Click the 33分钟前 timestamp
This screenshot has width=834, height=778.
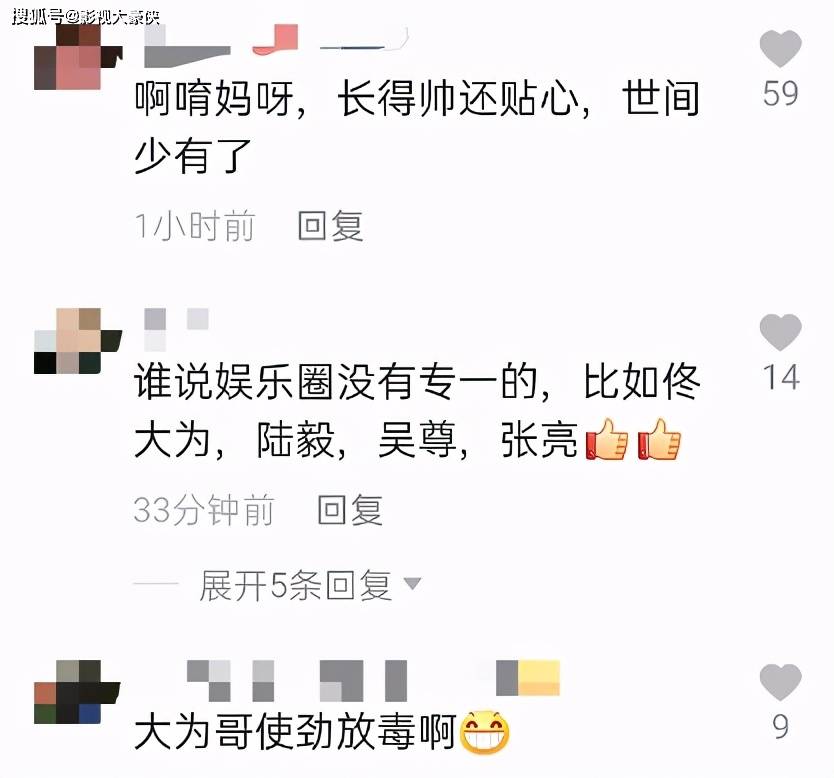pos(204,509)
